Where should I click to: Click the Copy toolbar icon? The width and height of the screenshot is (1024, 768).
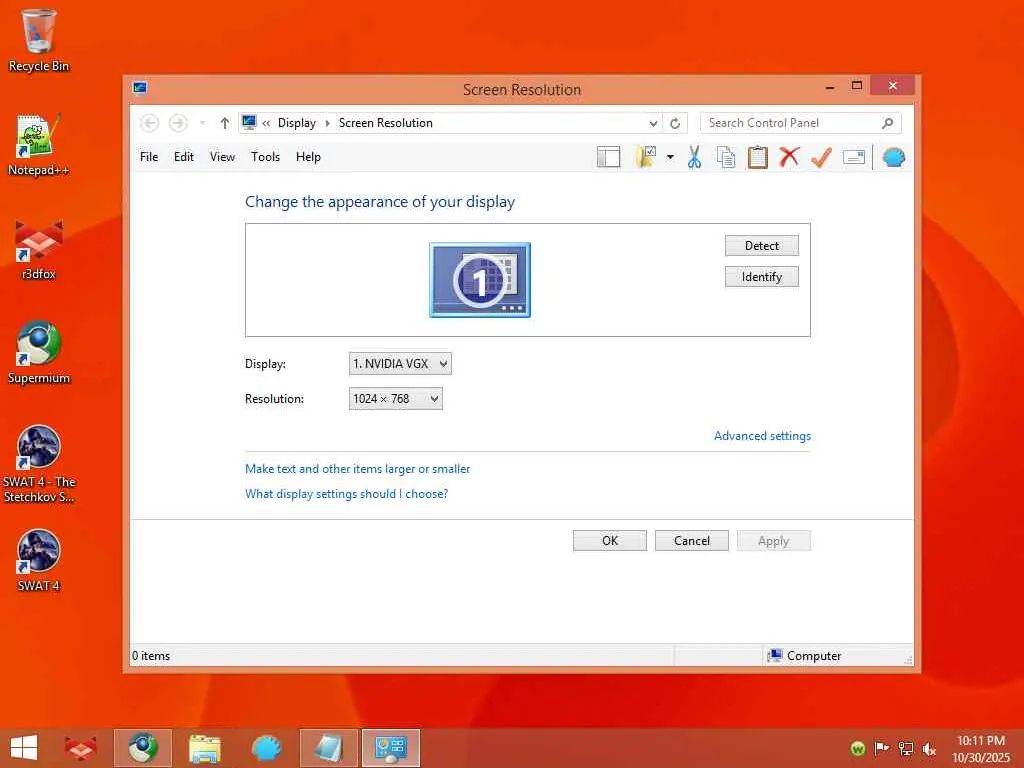coord(726,157)
